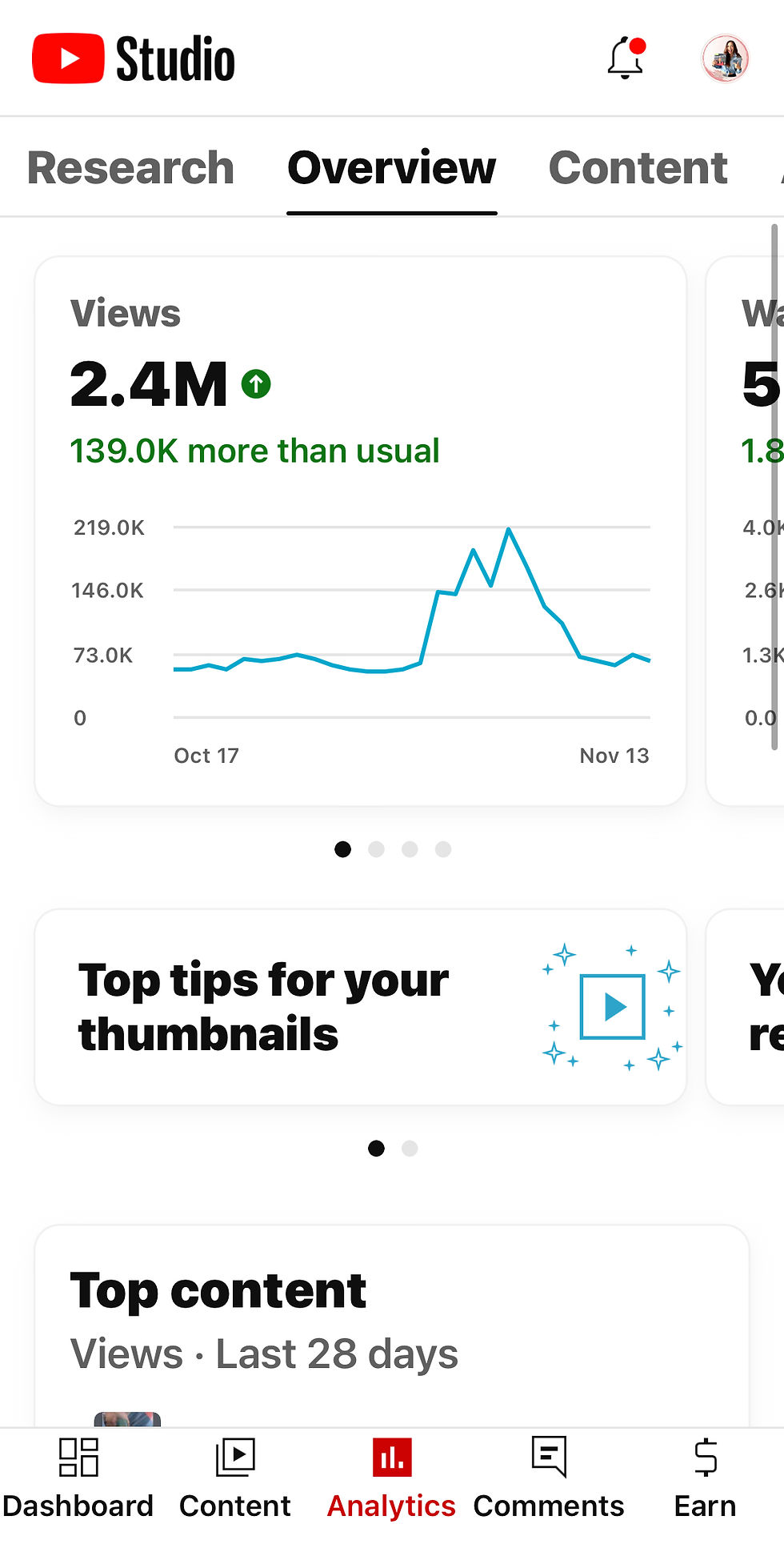Select fourth metrics carousel page dot
This screenshot has width=784, height=1548.
pyautogui.click(x=443, y=849)
